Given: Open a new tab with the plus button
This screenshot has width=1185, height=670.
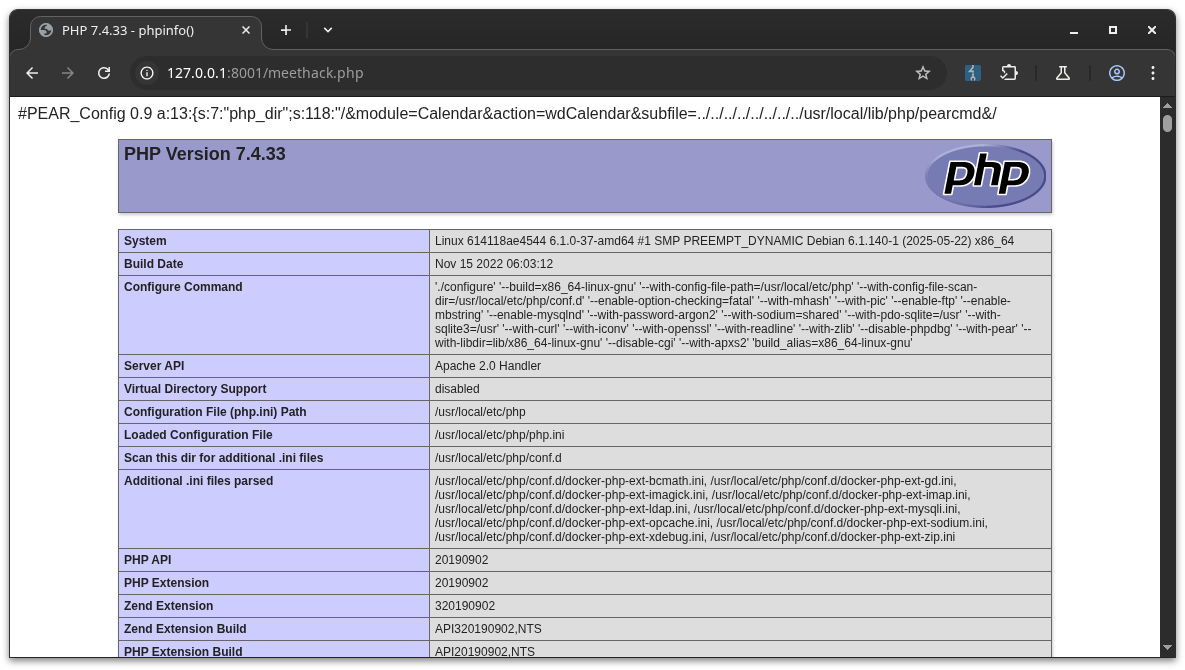Looking at the screenshot, I should coord(286,30).
